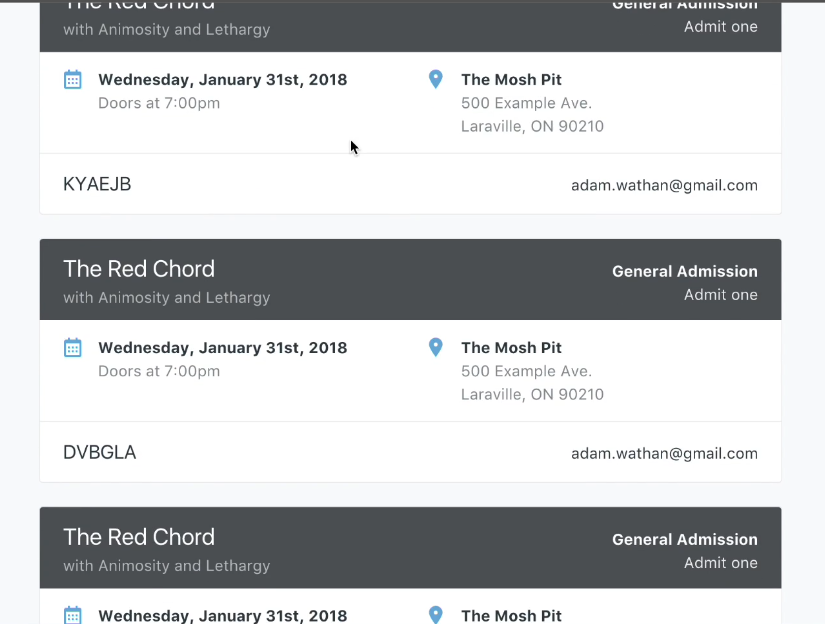Click The Red Chord title above DVBGLA
The height and width of the screenshot is (624, 825).
tap(139, 269)
